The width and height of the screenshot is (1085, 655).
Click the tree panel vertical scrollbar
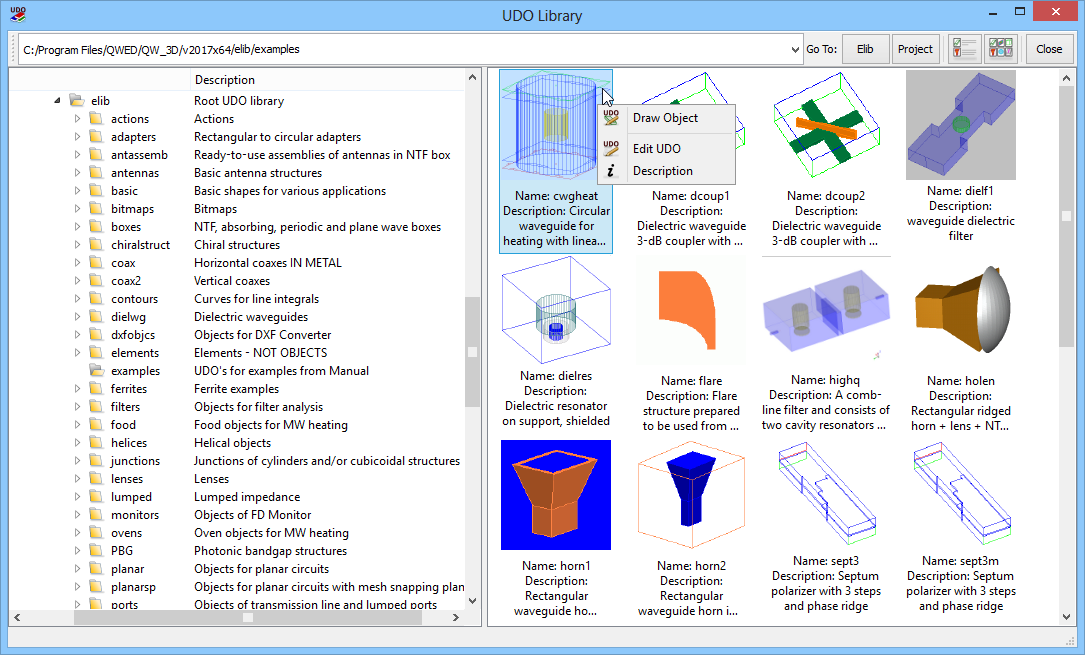[x=473, y=352]
